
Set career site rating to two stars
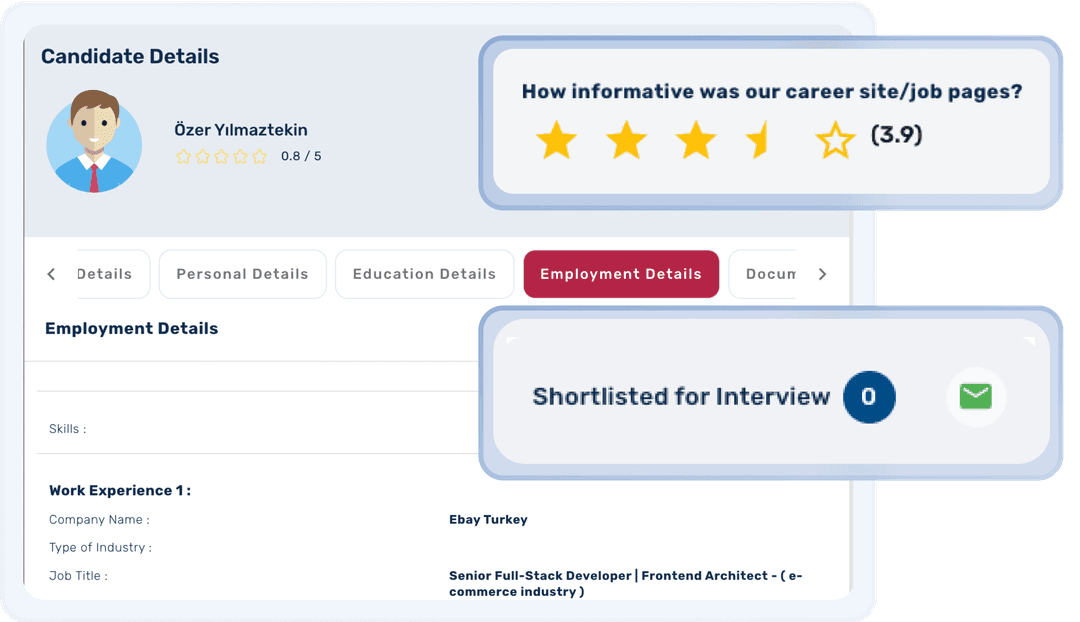pyautogui.click(x=626, y=140)
